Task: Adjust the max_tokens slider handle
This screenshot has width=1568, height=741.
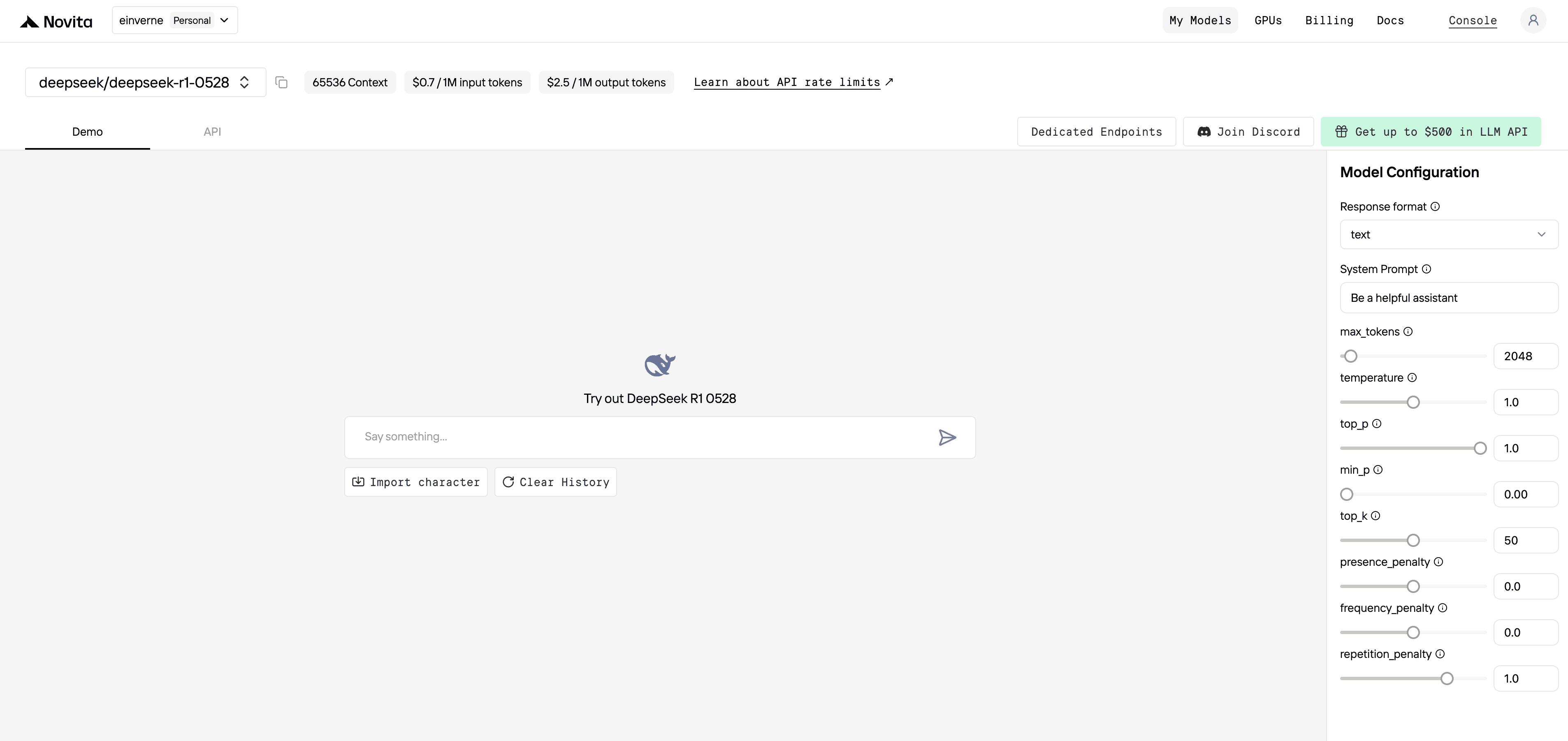Action: point(1351,357)
